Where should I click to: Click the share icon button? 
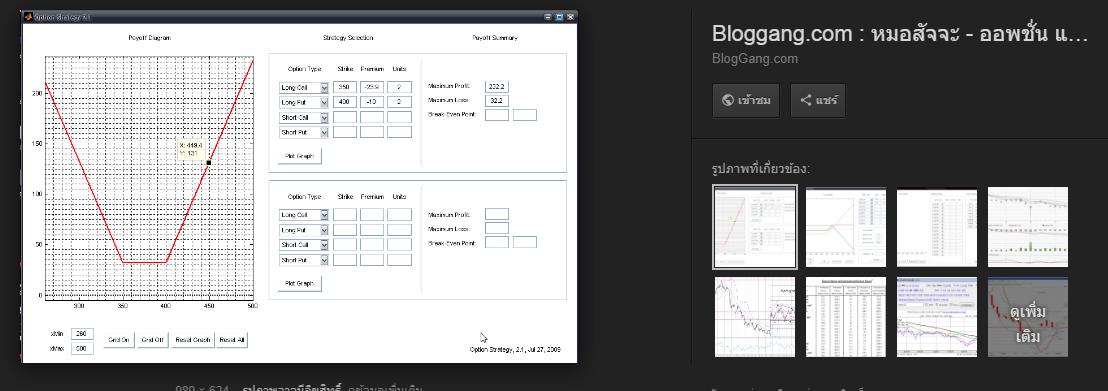point(818,100)
